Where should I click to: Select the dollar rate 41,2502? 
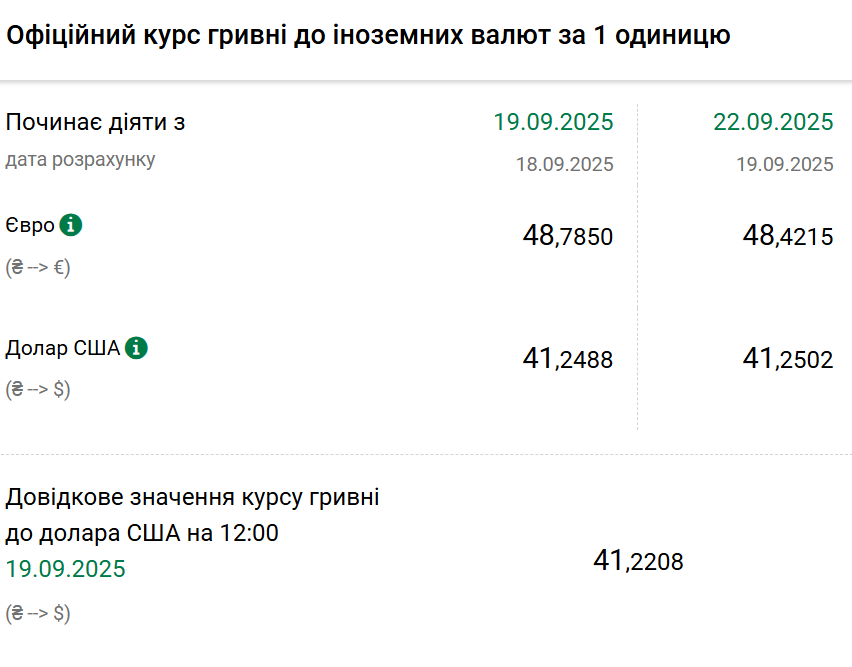point(788,358)
